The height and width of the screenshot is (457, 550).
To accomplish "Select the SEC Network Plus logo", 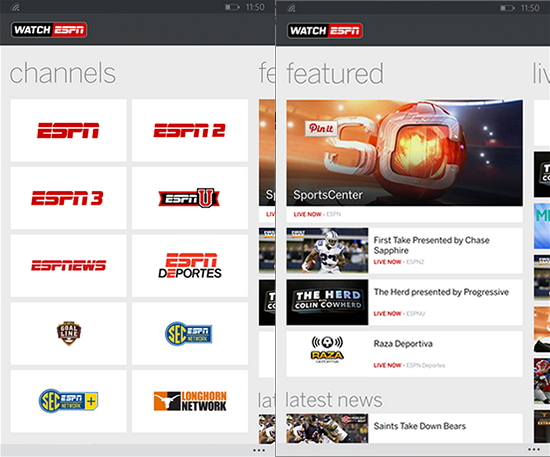I will click(x=68, y=401).
